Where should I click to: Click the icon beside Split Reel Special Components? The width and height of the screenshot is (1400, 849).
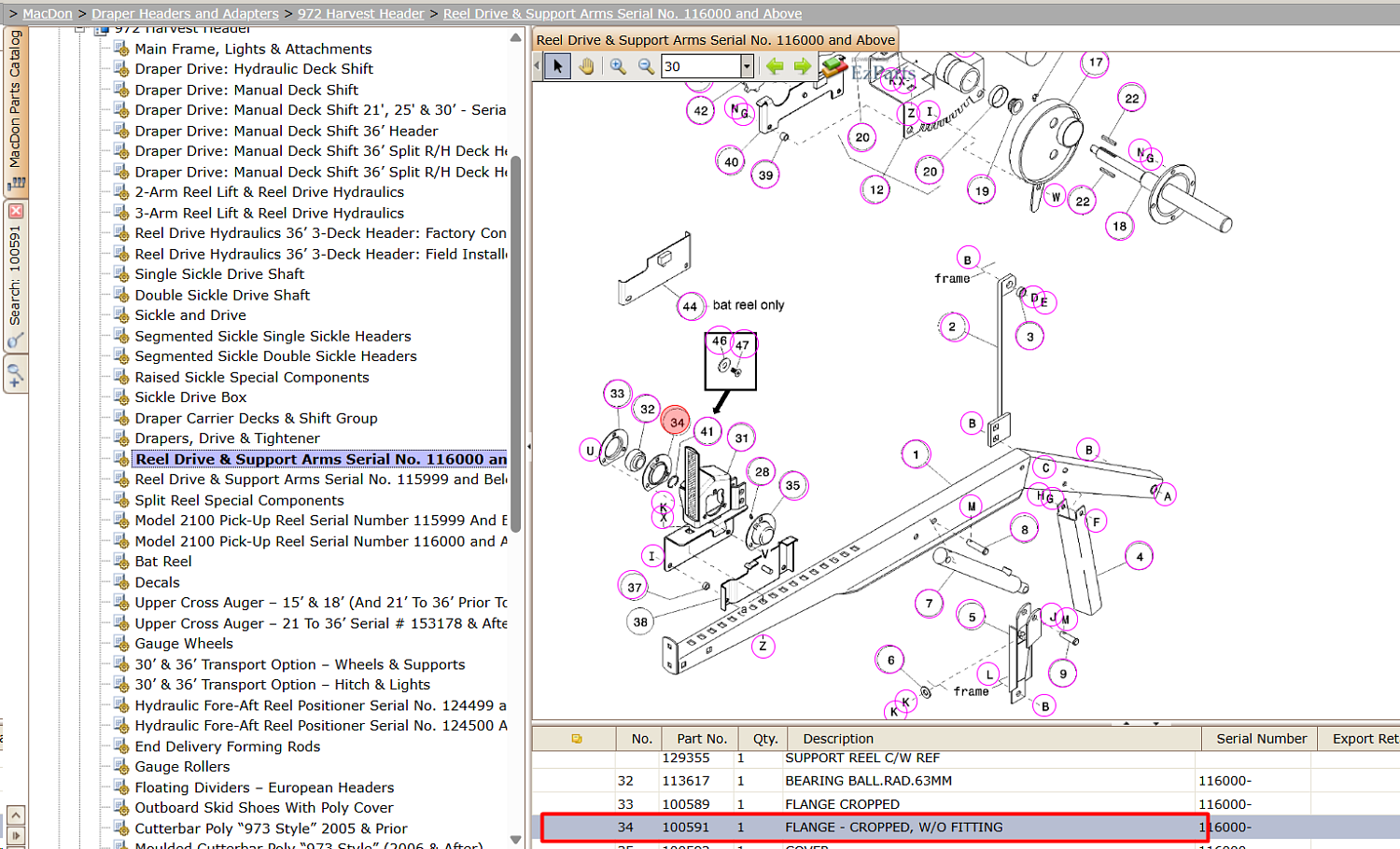121,500
